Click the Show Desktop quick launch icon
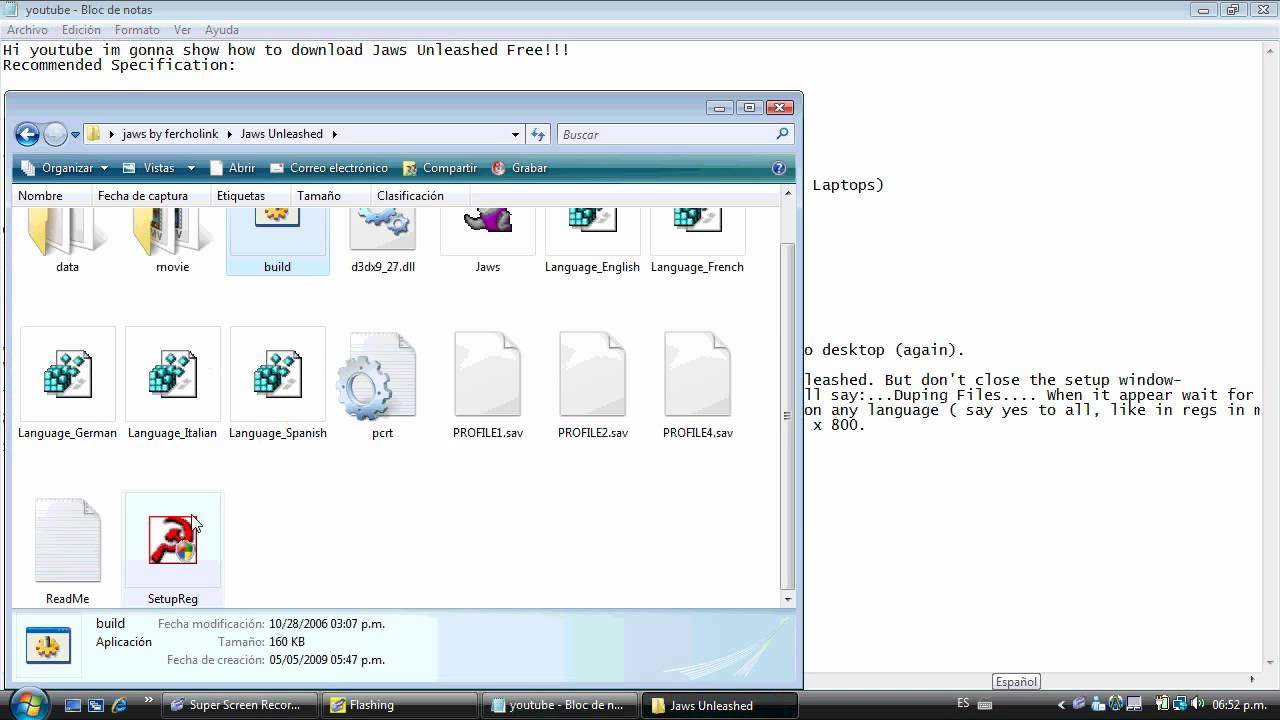The width and height of the screenshot is (1280, 720). tap(73, 705)
